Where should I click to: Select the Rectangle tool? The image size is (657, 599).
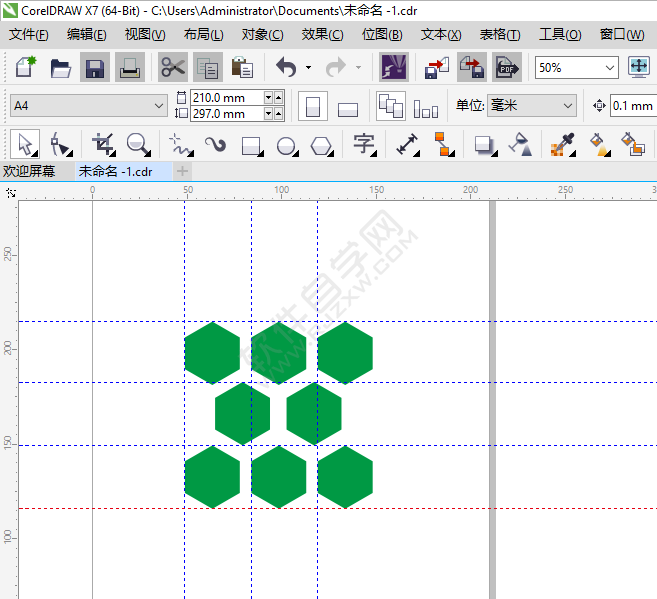(x=251, y=145)
